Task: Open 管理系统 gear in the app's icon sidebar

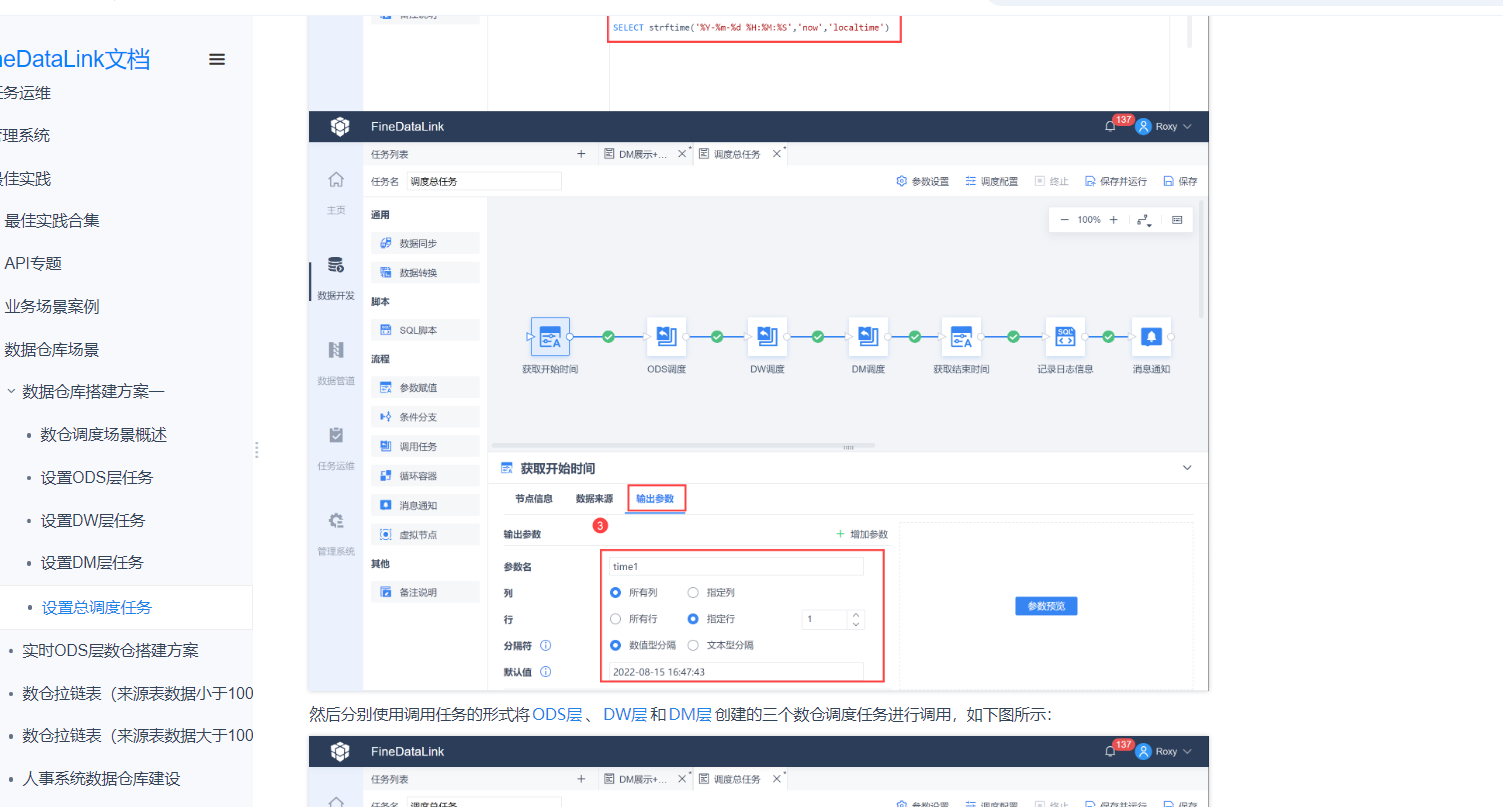Action: (x=336, y=520)
